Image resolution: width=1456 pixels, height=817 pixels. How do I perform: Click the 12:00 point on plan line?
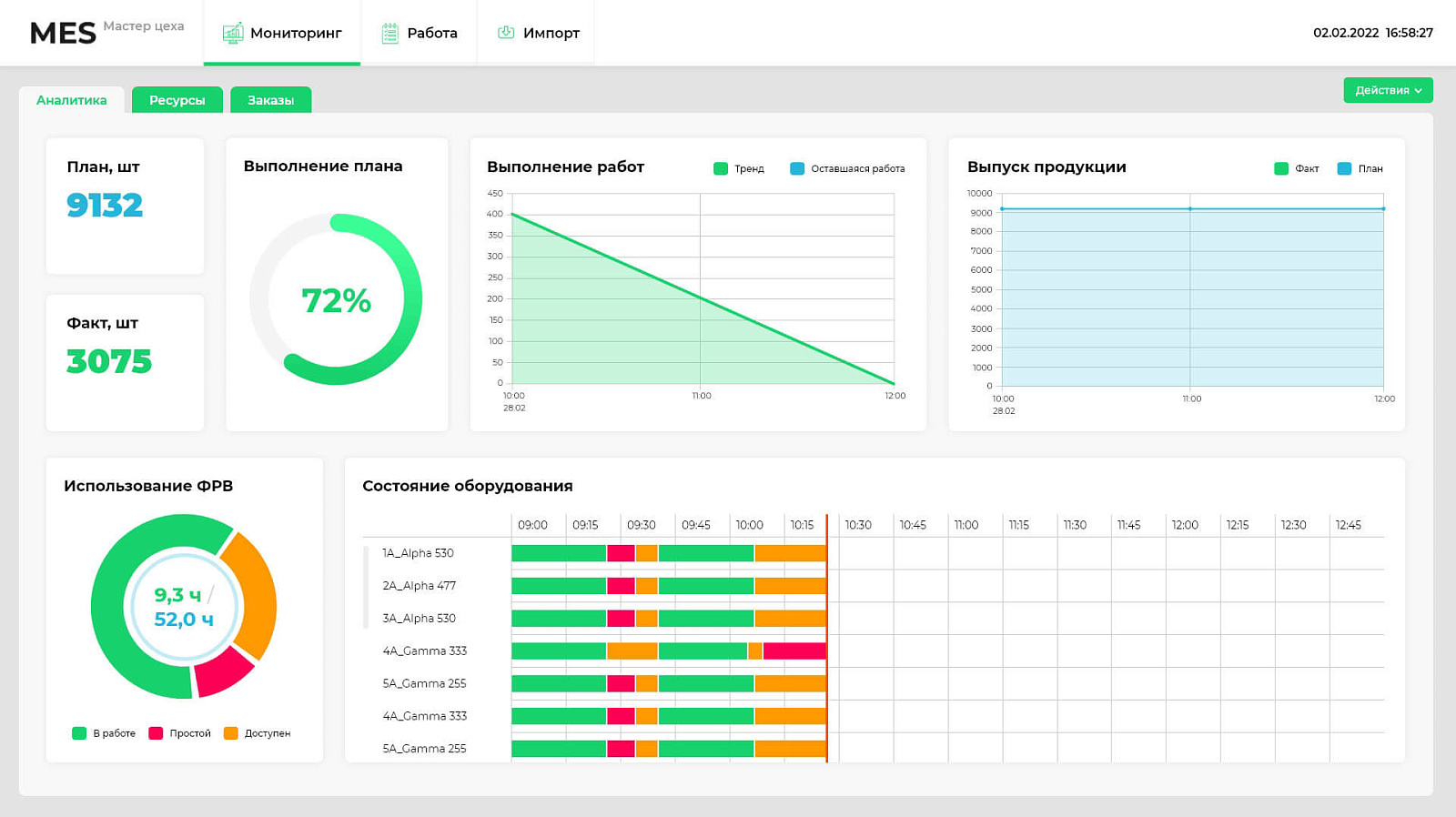point(1383,209)
